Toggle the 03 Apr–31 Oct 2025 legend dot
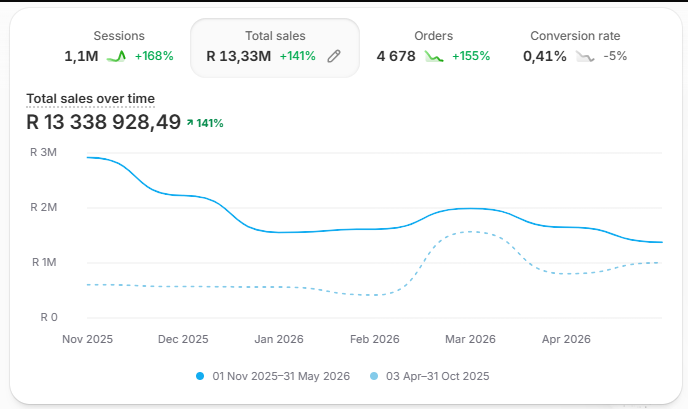Viewport: 688px width, 409px height. coord(374,376)
